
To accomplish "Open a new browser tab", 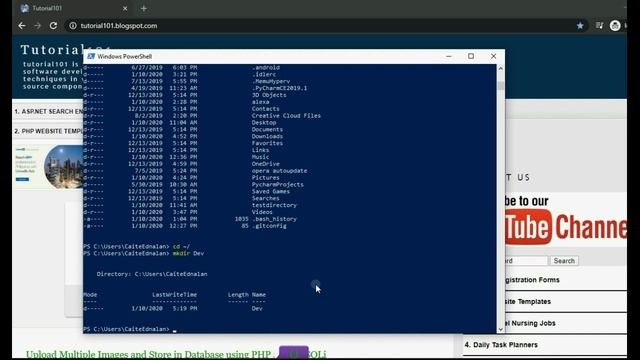I will tap(144, 8).
